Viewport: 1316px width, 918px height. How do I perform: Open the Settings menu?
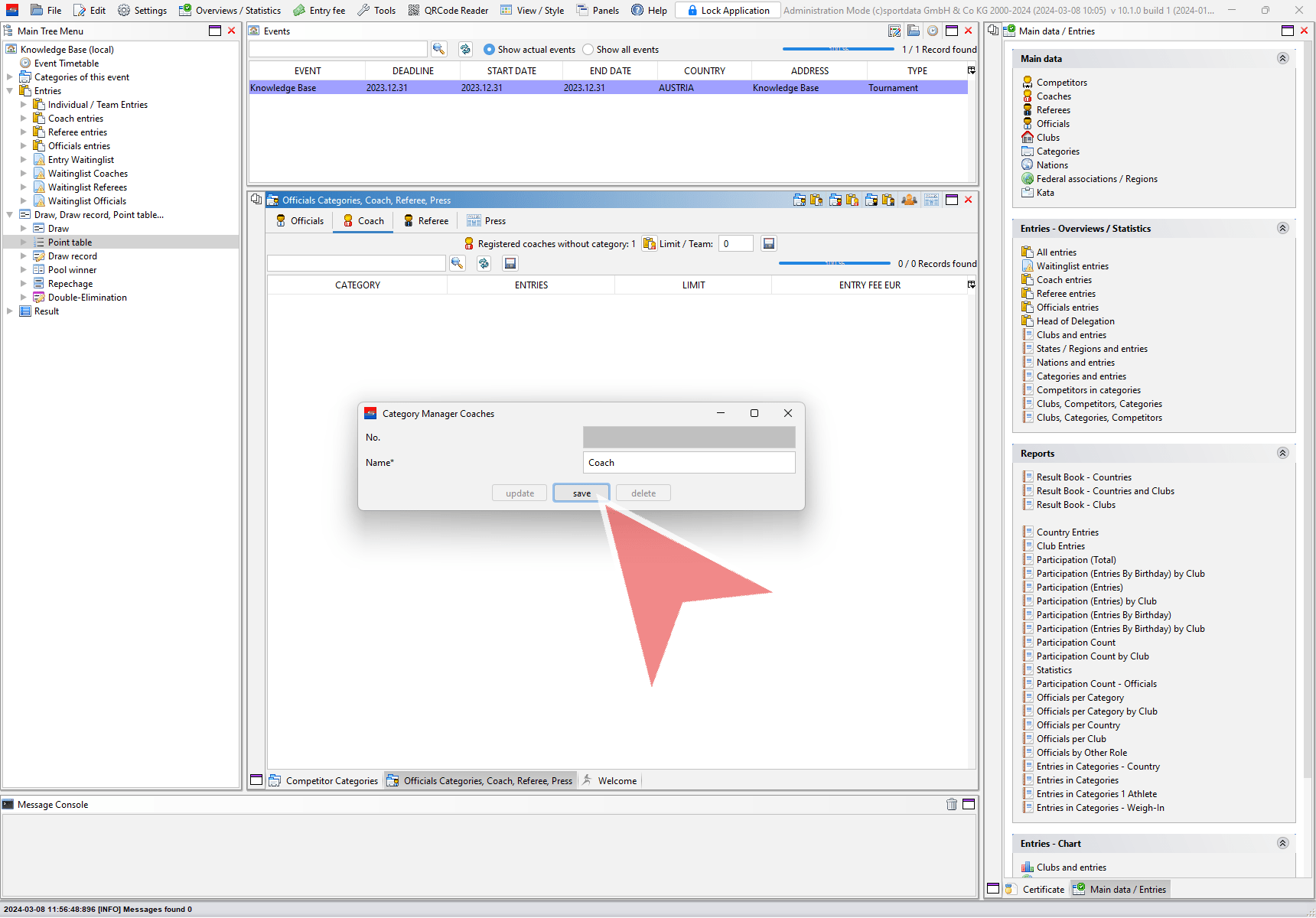[142, 10]
